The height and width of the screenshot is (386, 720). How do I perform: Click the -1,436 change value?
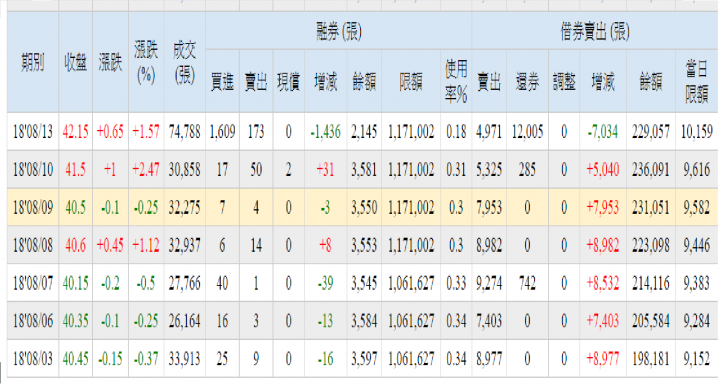[x=326, y=132]
